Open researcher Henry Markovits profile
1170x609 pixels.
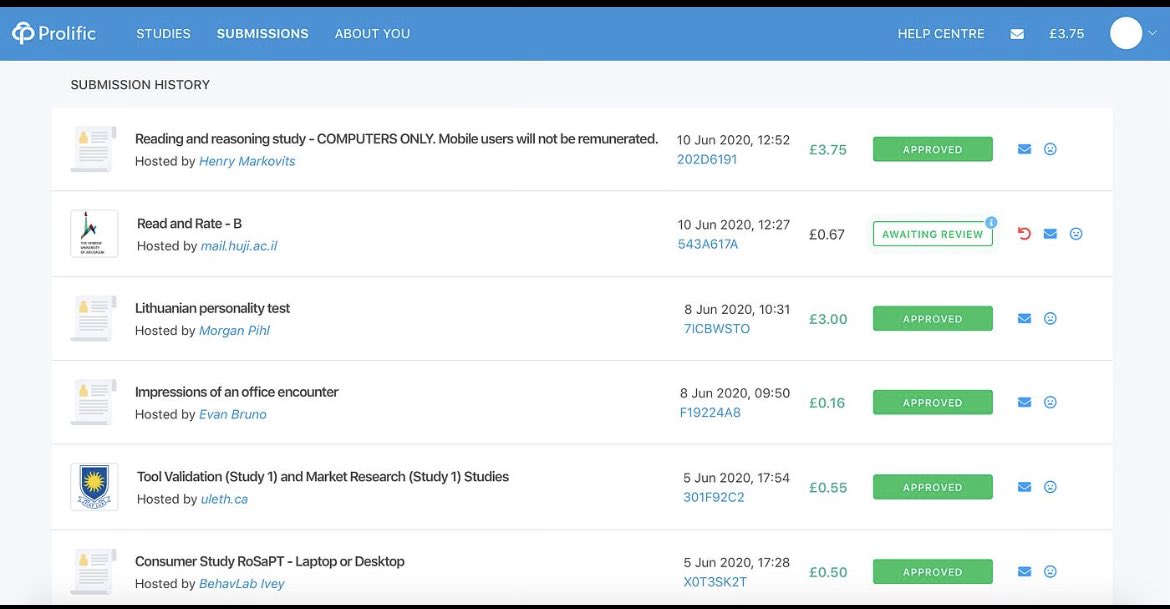(247, 161)
